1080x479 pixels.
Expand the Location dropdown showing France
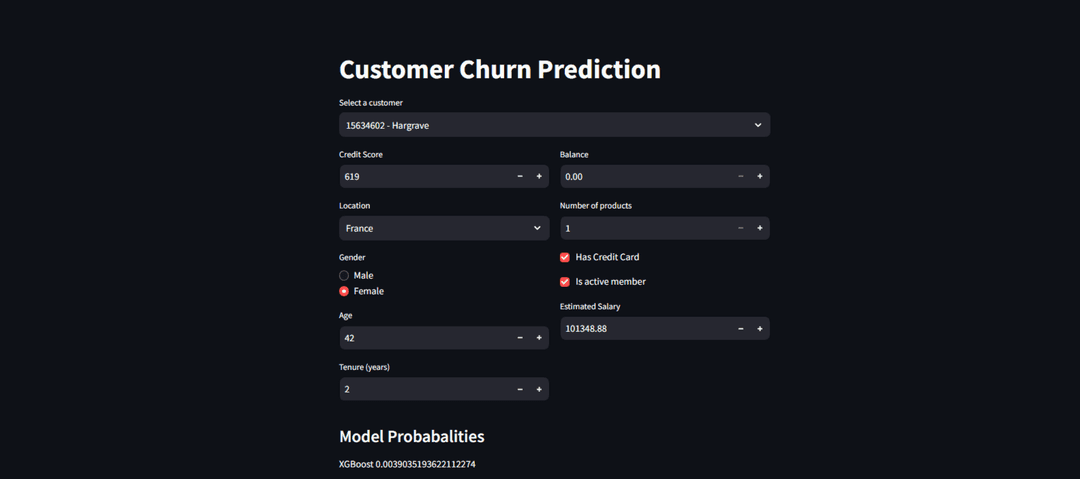pyautogui.click(x=444, y=228)
